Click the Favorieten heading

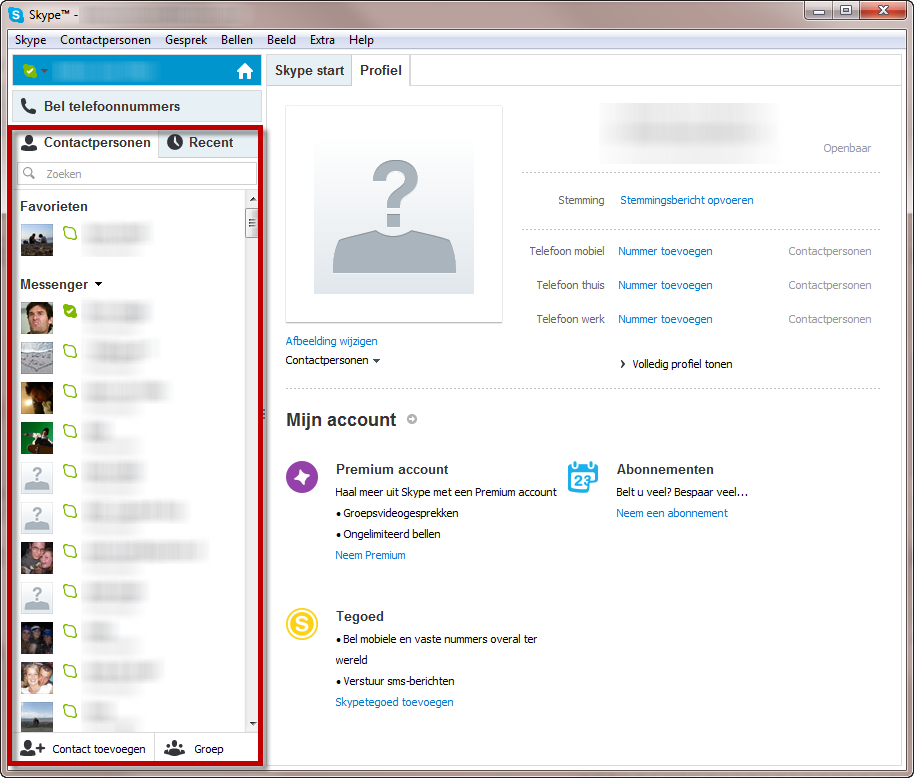[x=54, y=206]
